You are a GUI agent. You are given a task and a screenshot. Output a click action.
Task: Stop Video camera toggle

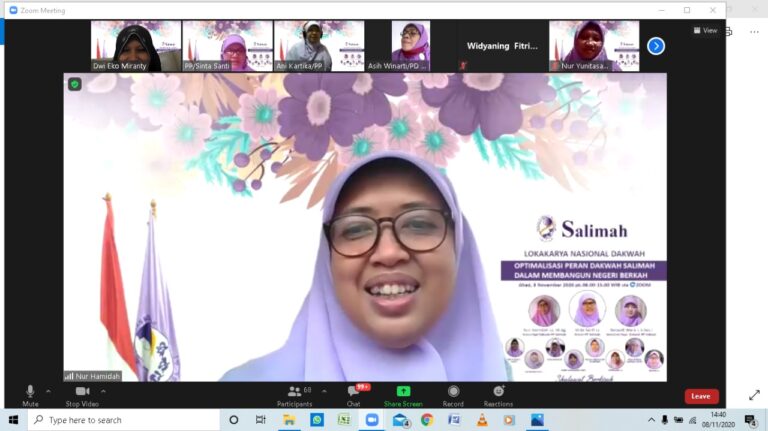click(82, 396)
